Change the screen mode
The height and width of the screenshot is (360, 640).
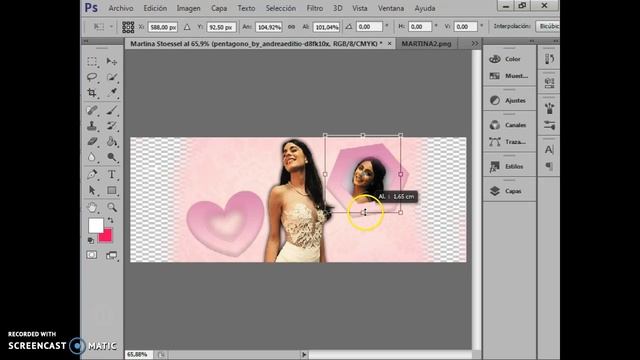[x=111, y=256]
